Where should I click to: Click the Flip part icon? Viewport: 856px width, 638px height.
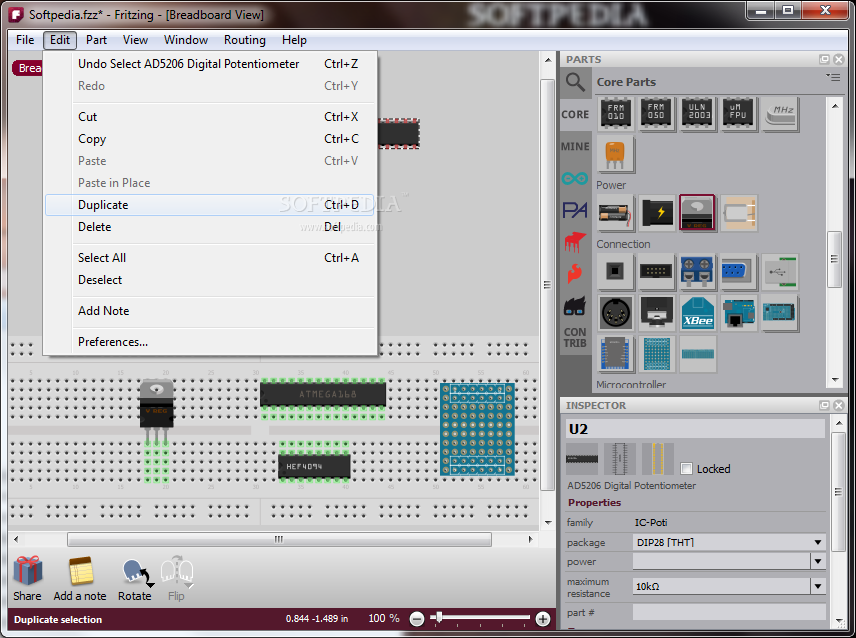pos(177,572)
